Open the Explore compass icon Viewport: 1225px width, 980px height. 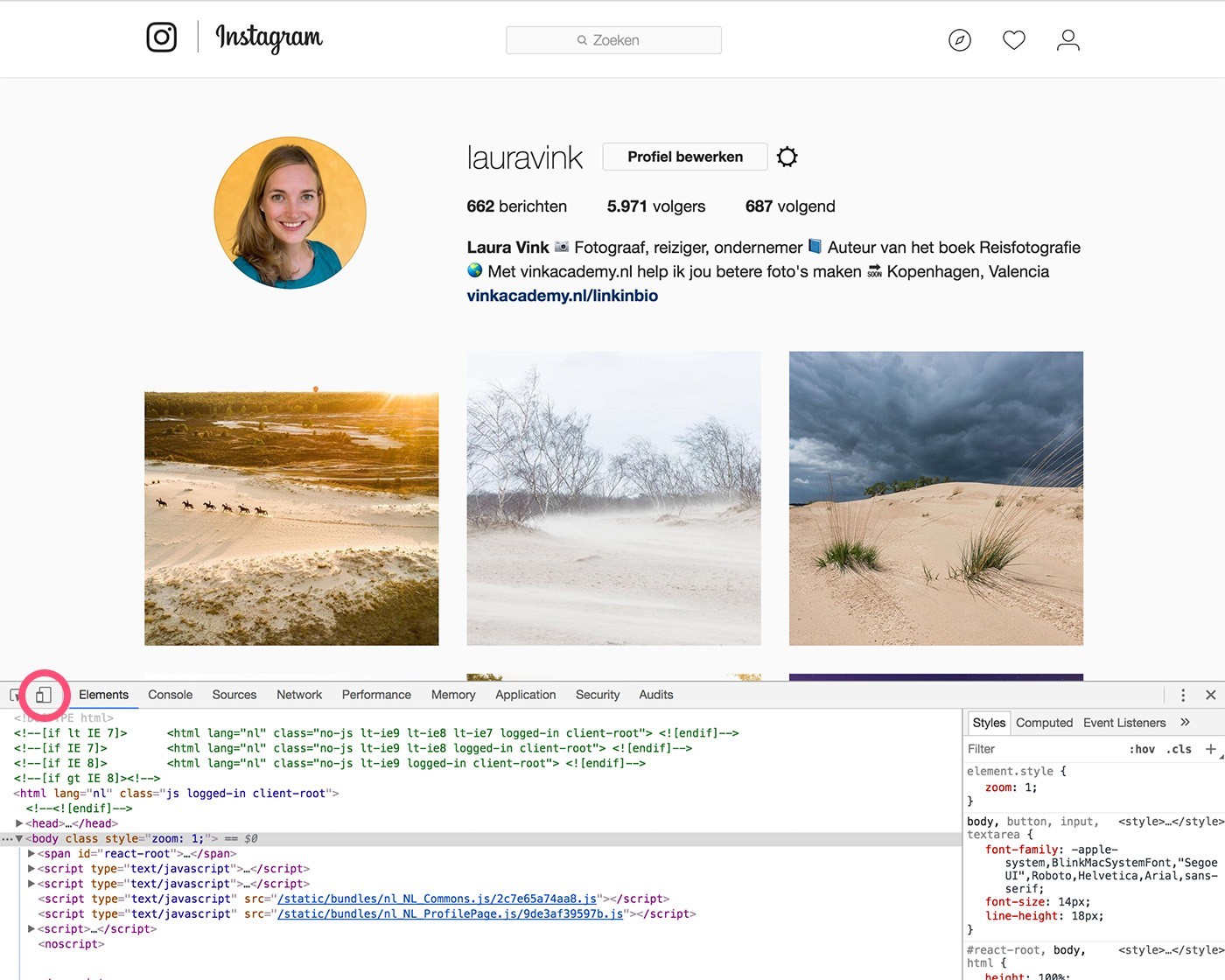point(960,40)
